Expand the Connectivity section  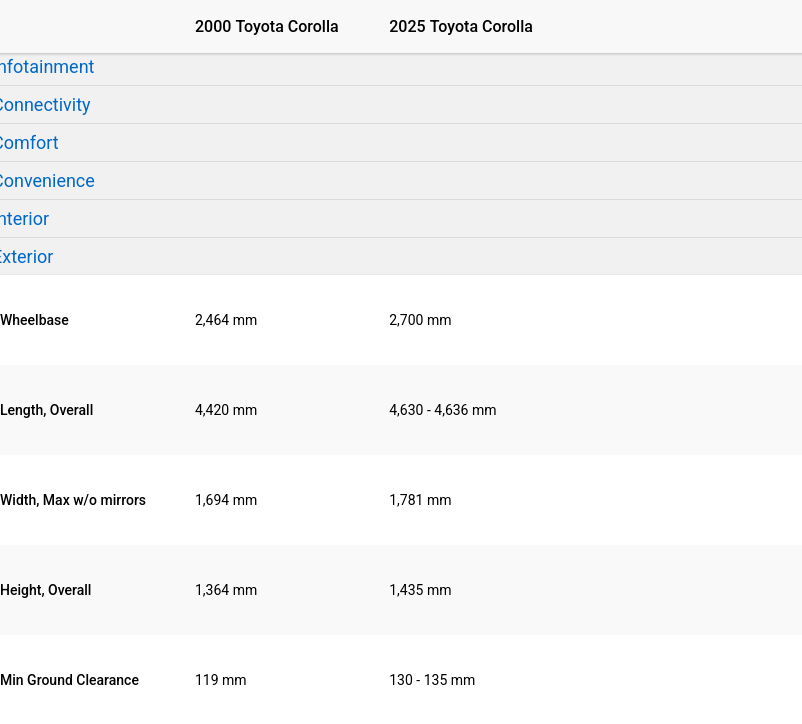[44, 105]
